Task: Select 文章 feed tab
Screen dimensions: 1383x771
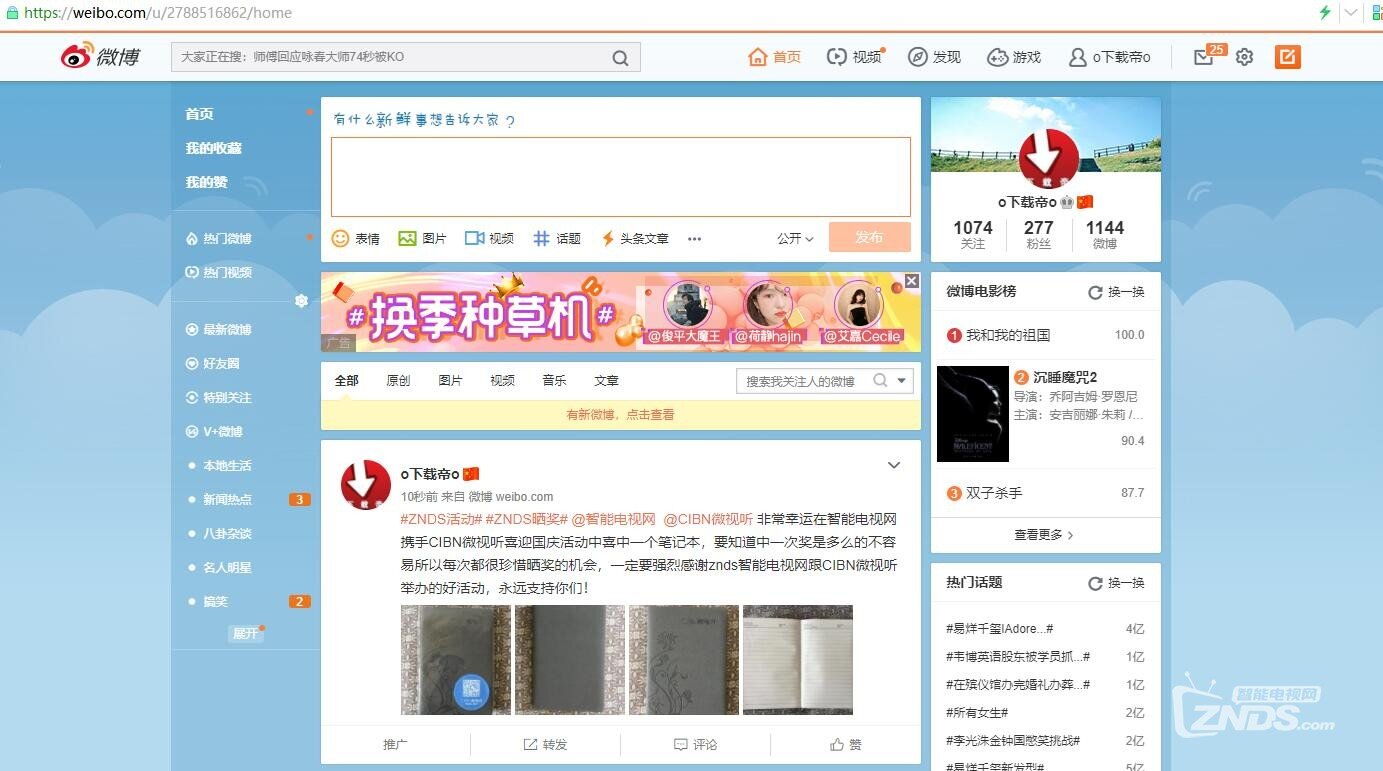Action: pos(606,380)
